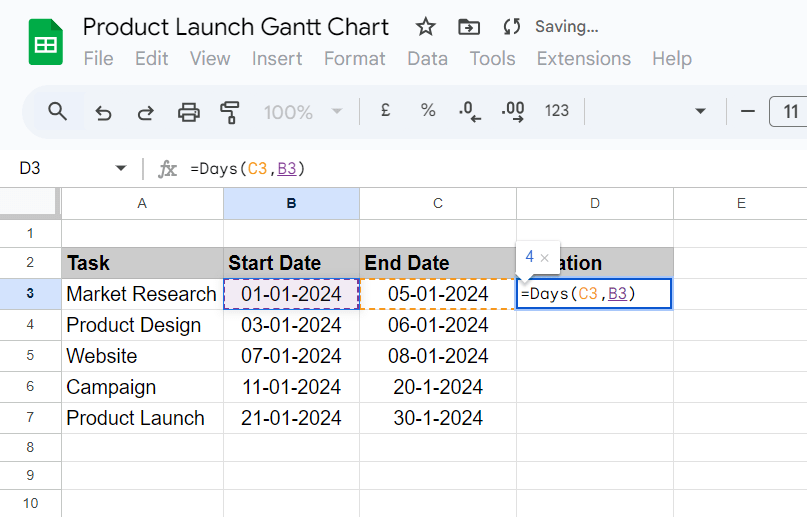Select end date cell 06-01-2024
This screenshot has height=517, width=807.
point(438,325)
